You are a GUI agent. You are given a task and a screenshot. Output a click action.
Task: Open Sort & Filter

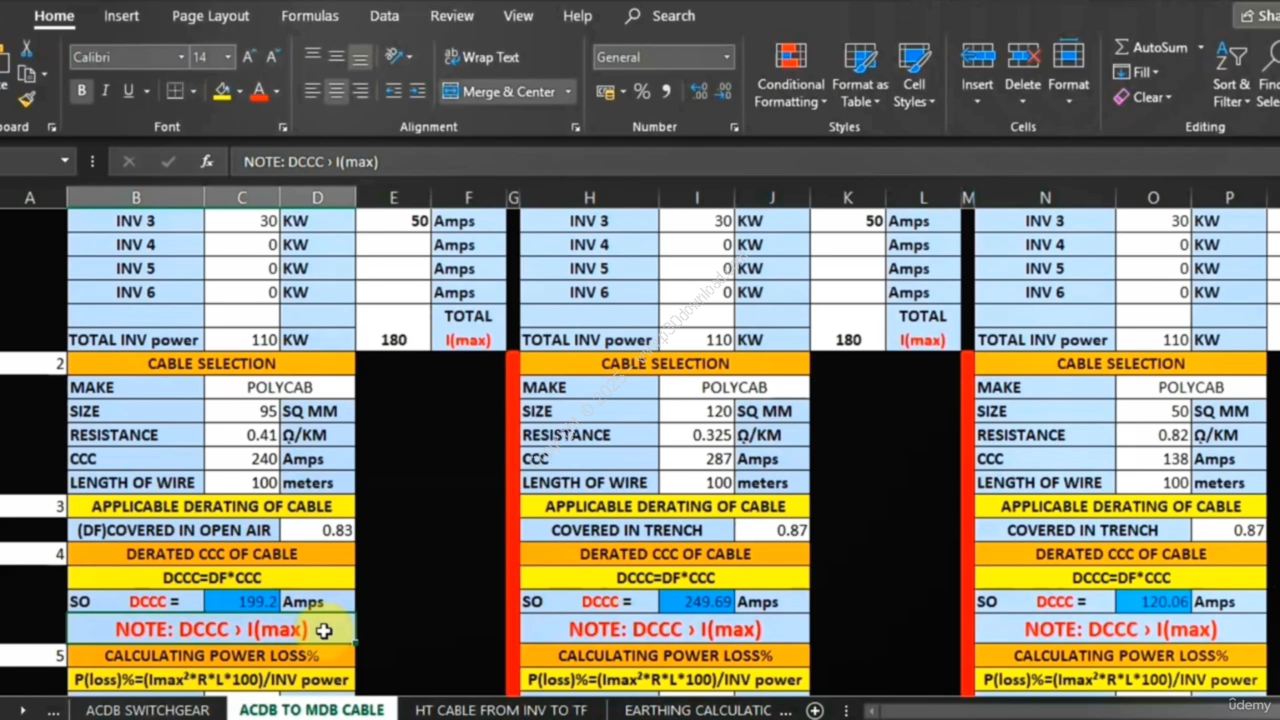click(1232, 75)
